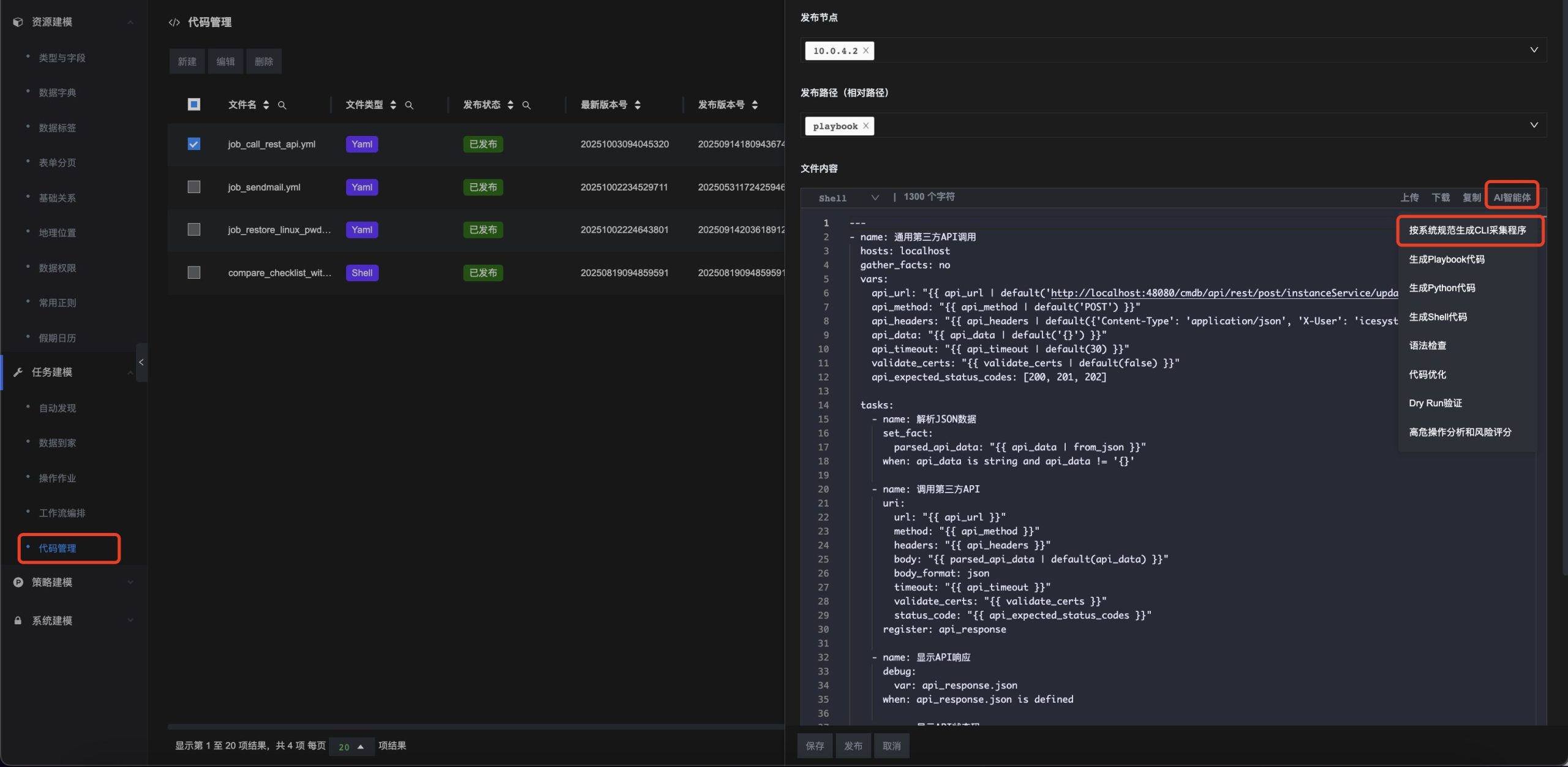Click the 新建 button
1568x767 pixels.
[x=187, y=62]
